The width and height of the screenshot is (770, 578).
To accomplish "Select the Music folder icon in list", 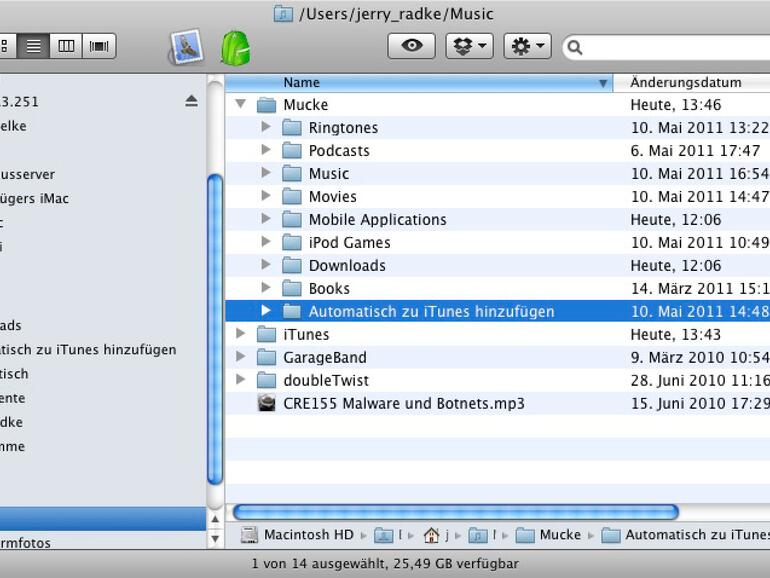I will click(292, 173).
